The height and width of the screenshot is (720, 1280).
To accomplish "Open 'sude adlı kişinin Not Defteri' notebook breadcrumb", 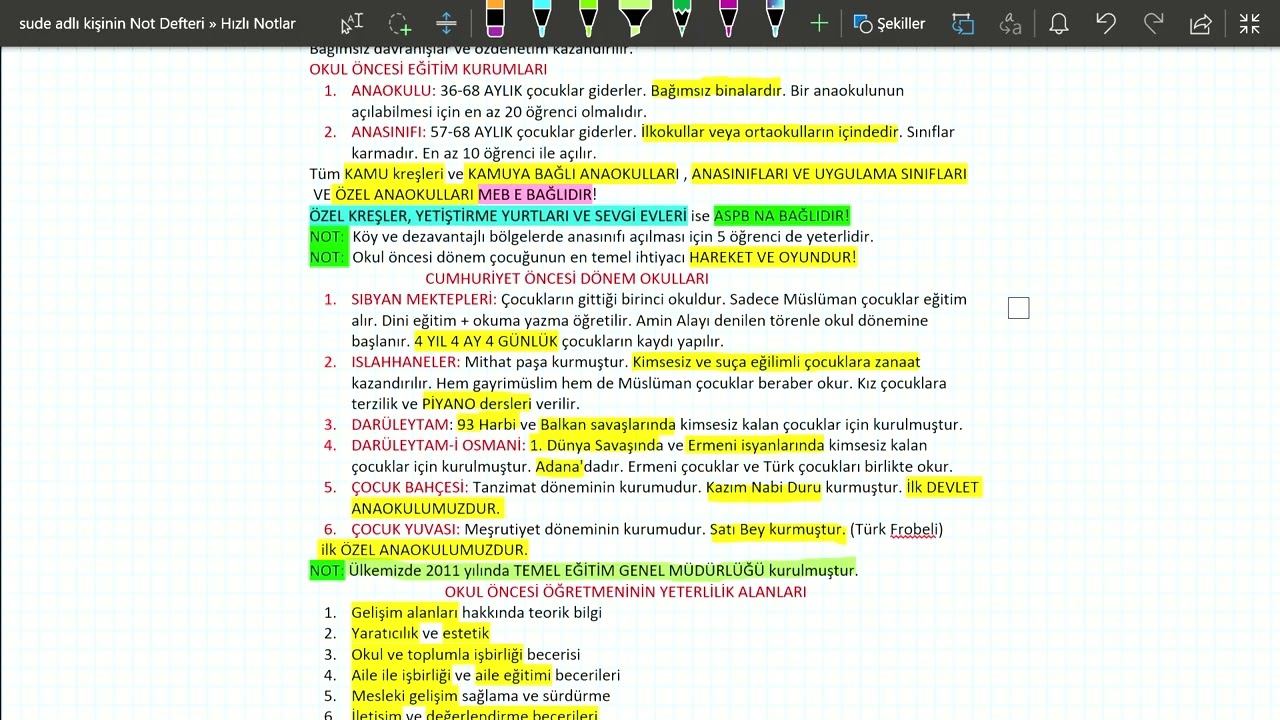I will pos(112,23).
